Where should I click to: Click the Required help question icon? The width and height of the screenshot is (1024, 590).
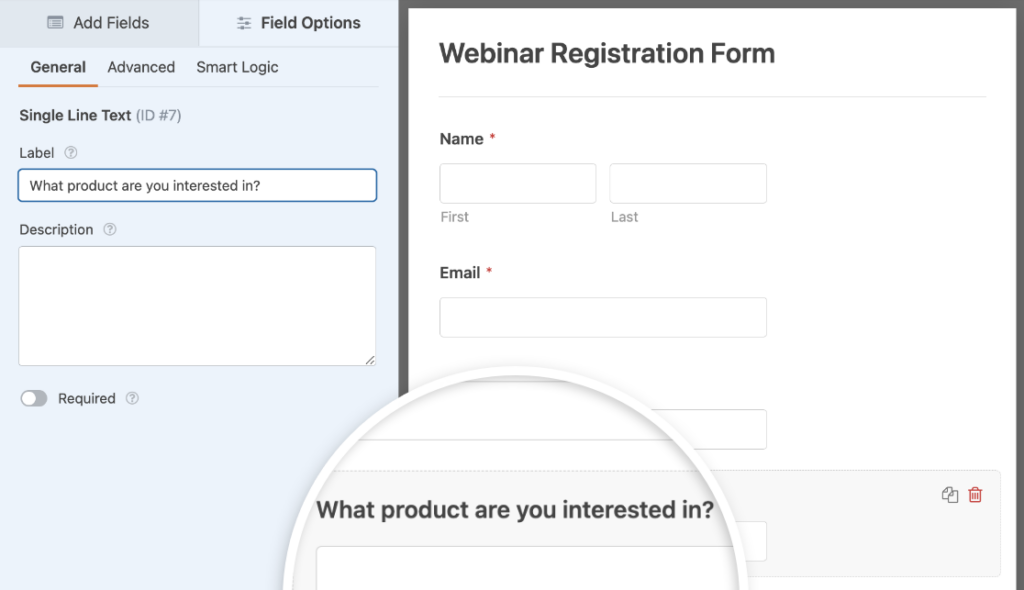[132, 398]
